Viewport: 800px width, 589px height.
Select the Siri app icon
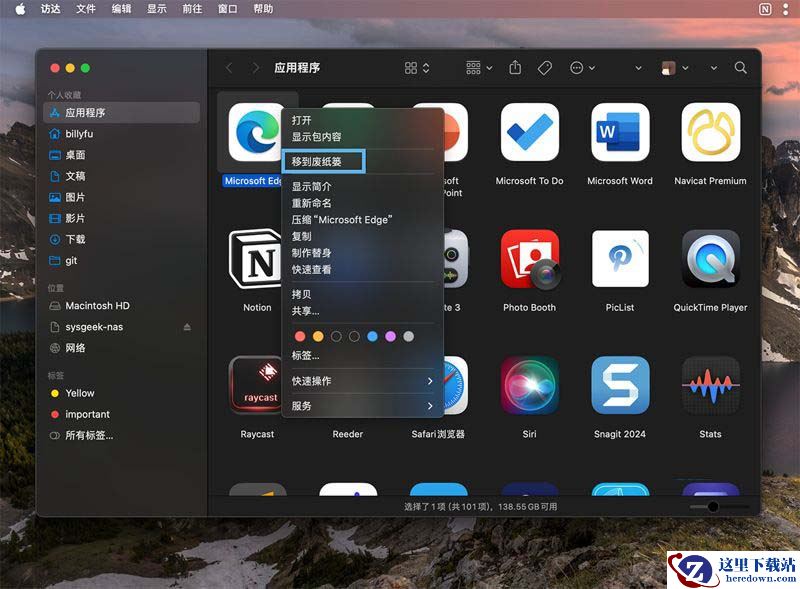click(x=529, y=385)
